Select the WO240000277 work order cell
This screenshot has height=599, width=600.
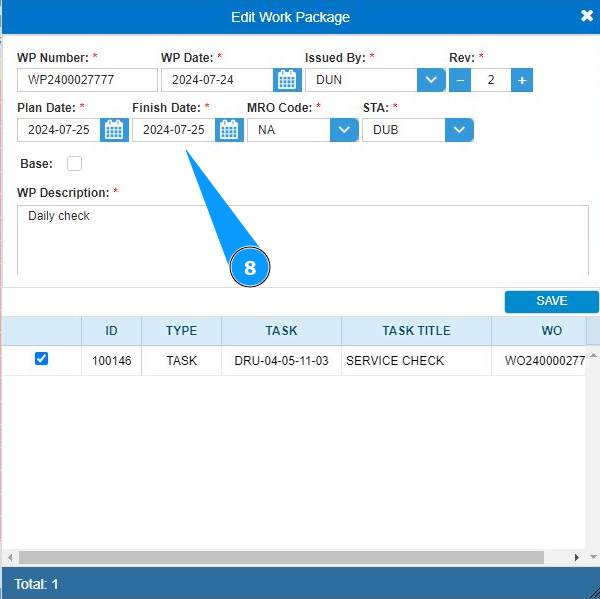point(538,361)
